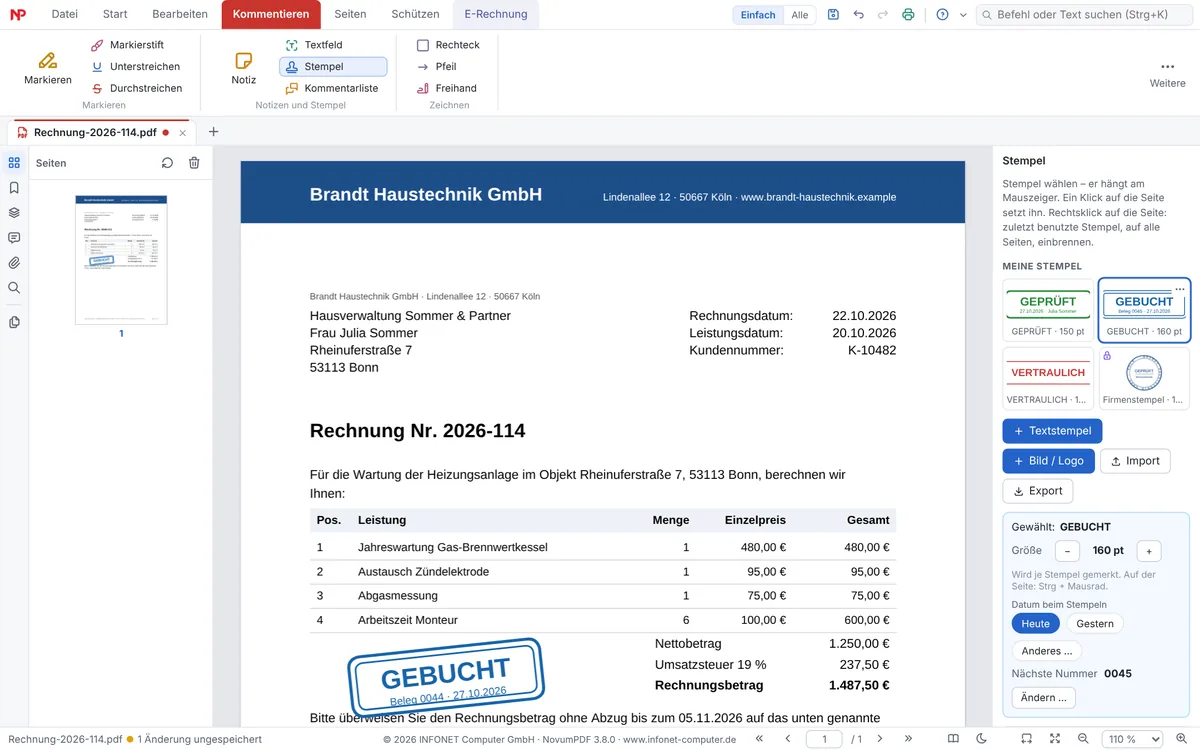The width and height of the screenshot is (1200, 750).
Task: Switch to the Seiten ribbon tab
Action: tap(350, 14)
